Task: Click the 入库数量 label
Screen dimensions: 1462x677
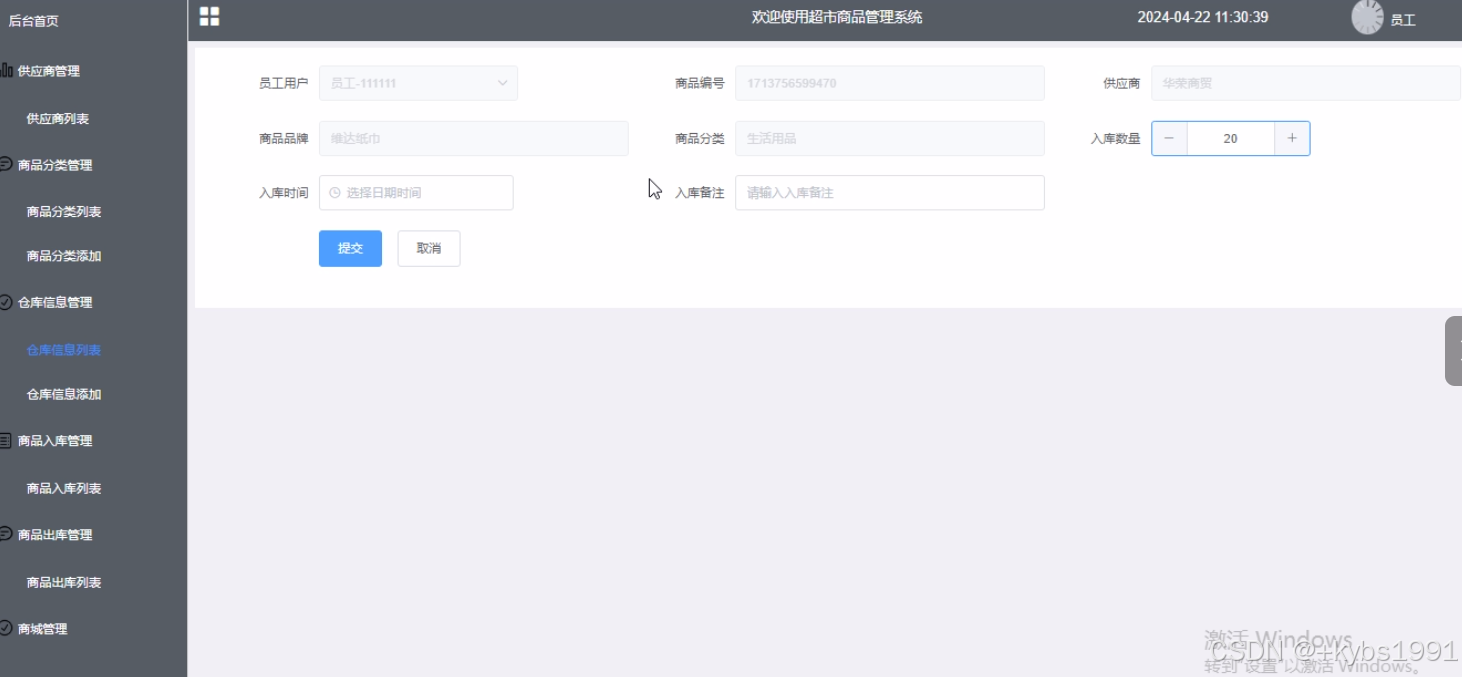Action: click(x=1115, y=138)
